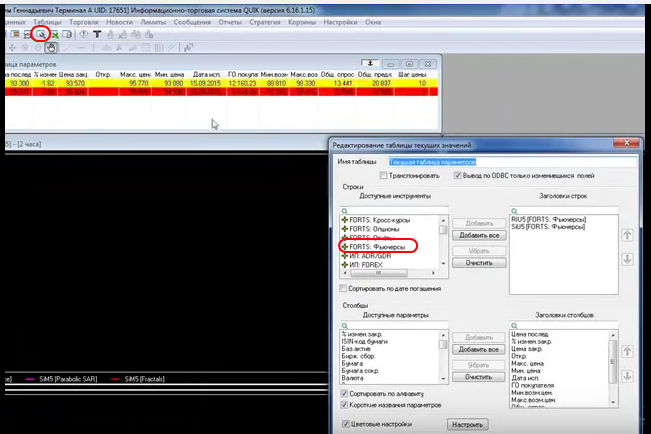Toggle Вывод по ODBC только изменившихся полей

pos(458,176)
